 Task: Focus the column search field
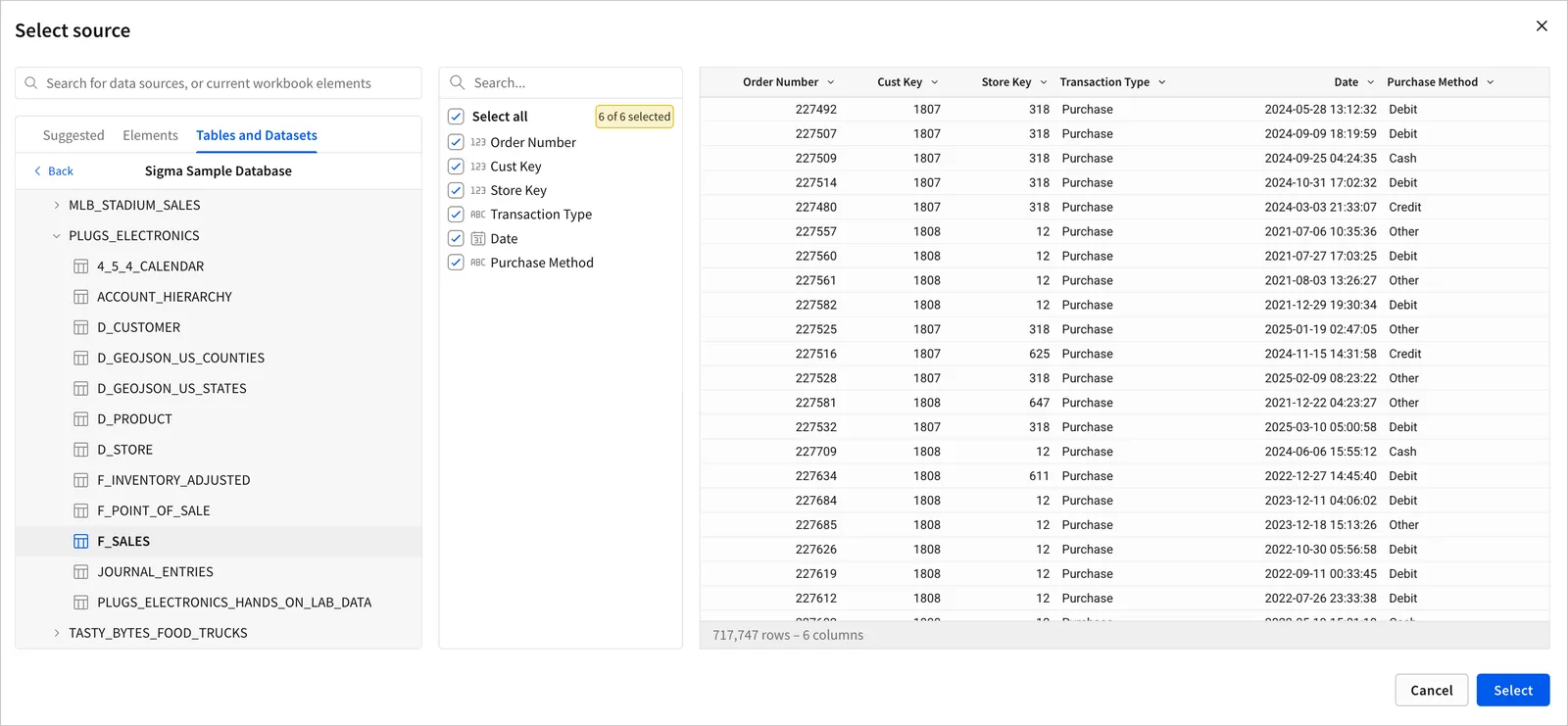tap(561, 82)
